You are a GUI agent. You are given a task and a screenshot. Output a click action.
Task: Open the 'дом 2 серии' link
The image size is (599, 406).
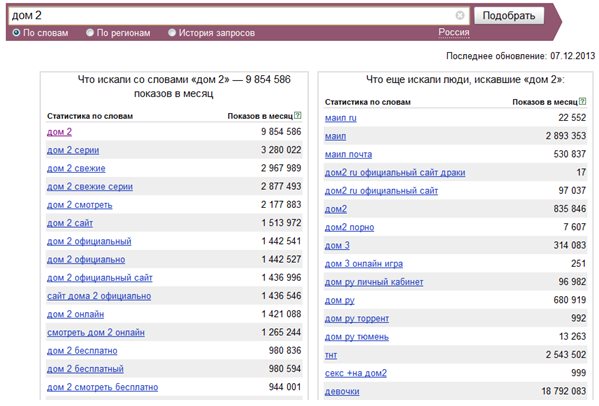click(x=73, y=150)
